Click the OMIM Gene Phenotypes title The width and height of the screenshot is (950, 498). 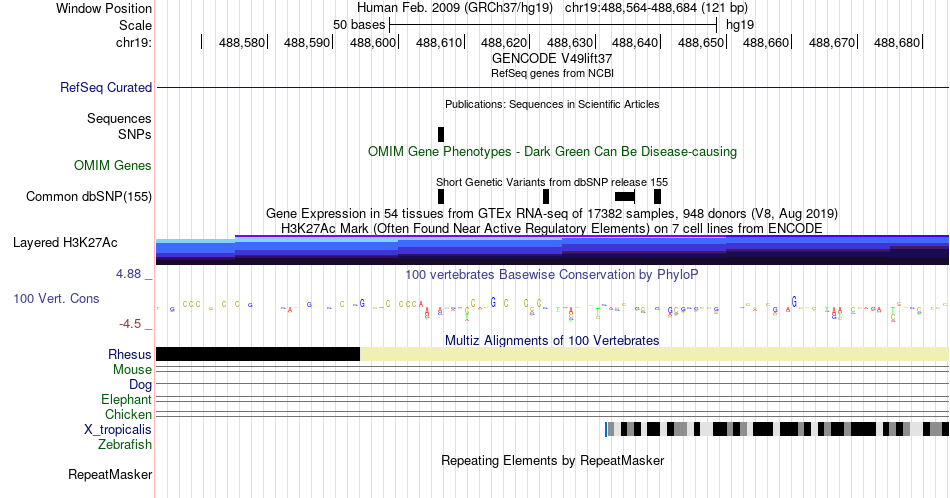click(552, 151)
